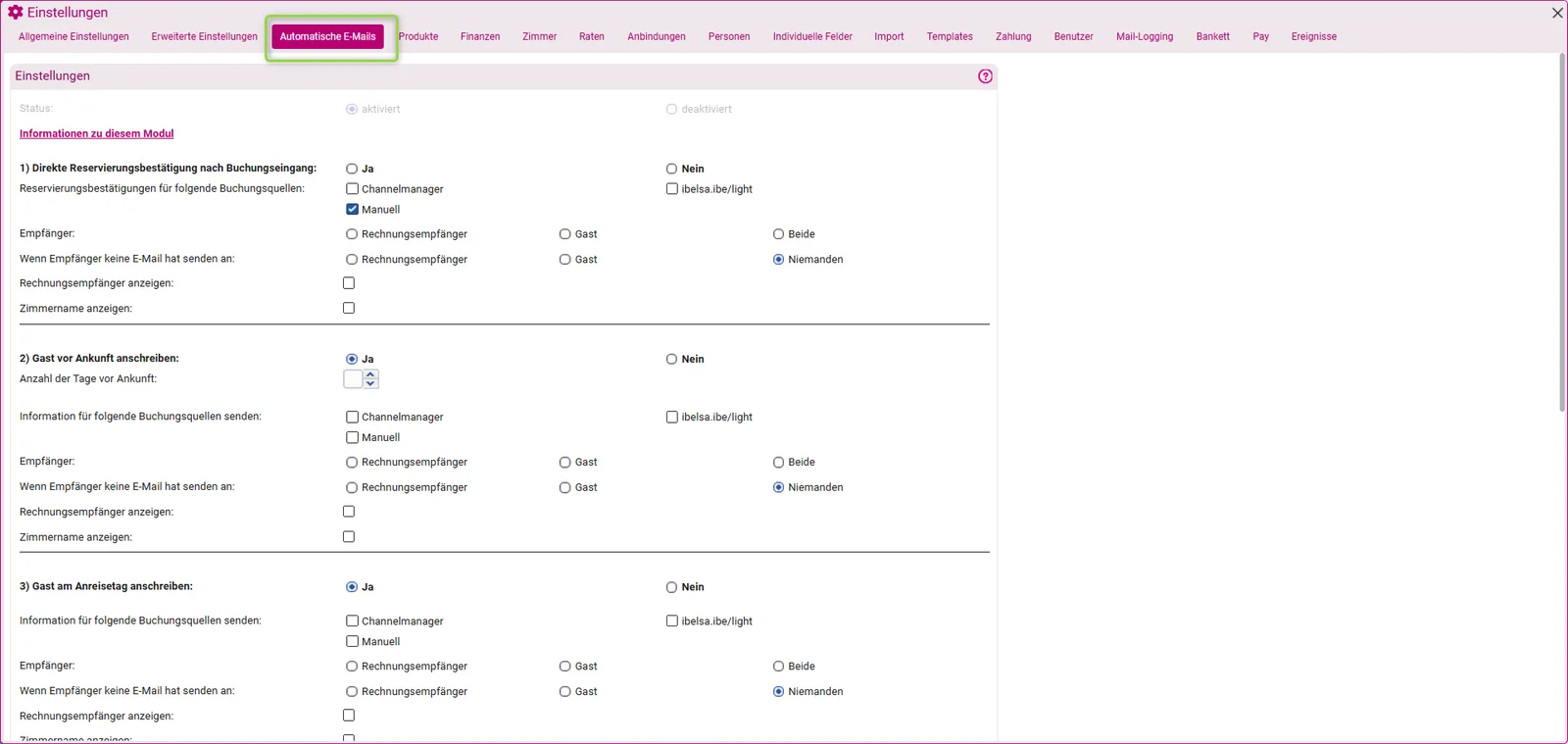Open the Mail-Logging tab
This screenshot has width=1568, height=744.
tap(1145, 37)
